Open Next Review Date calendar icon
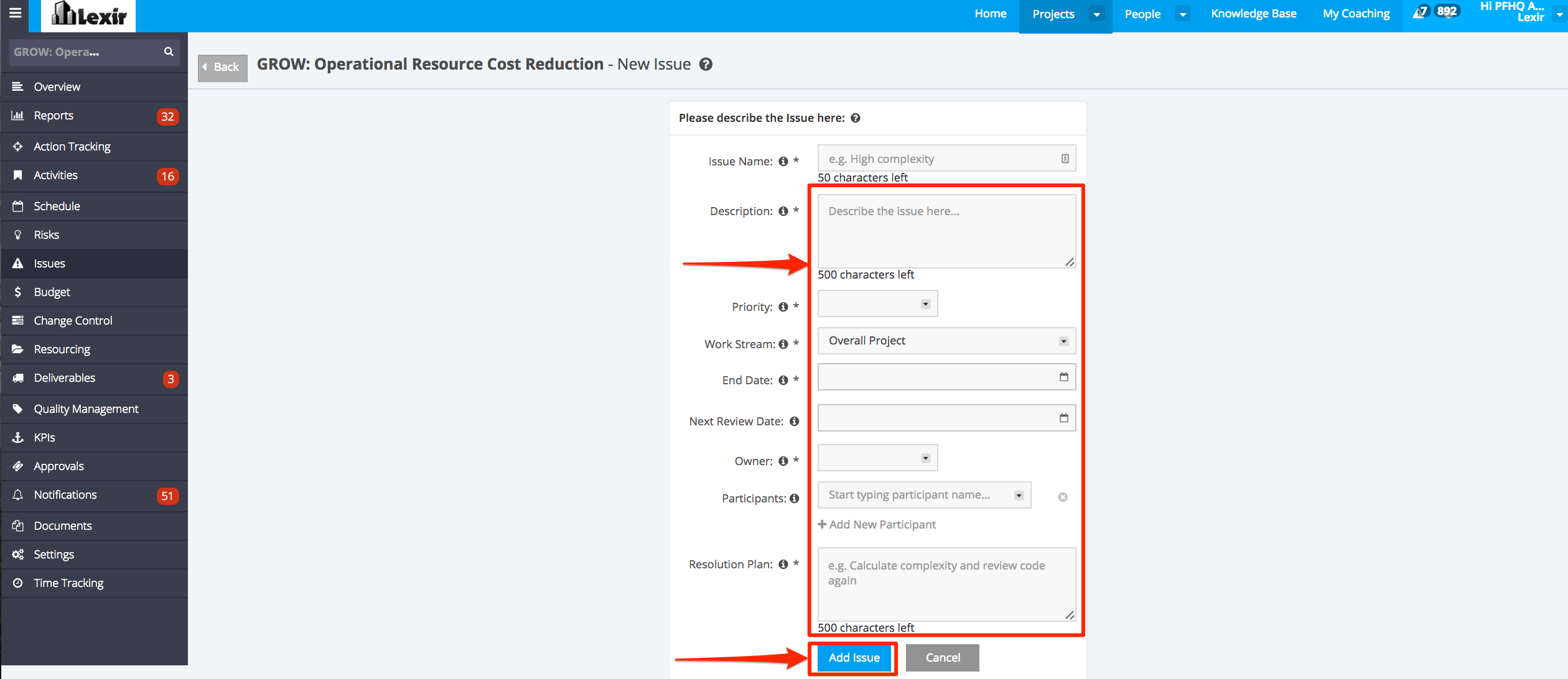 (x=1063, y=418)
